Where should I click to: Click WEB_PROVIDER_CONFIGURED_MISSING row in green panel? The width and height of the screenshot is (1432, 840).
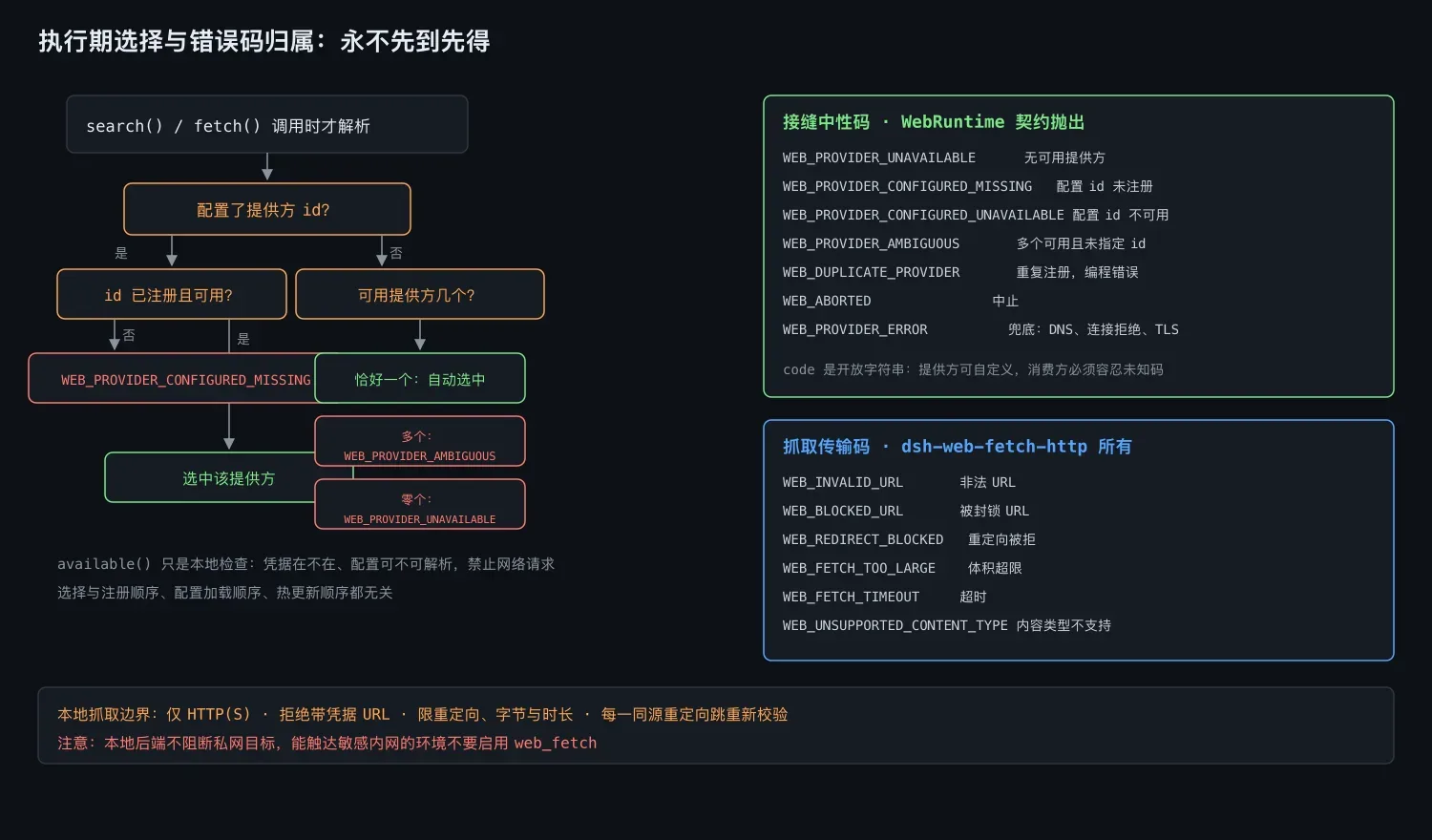pyautogui.click(x=968, y=186)
